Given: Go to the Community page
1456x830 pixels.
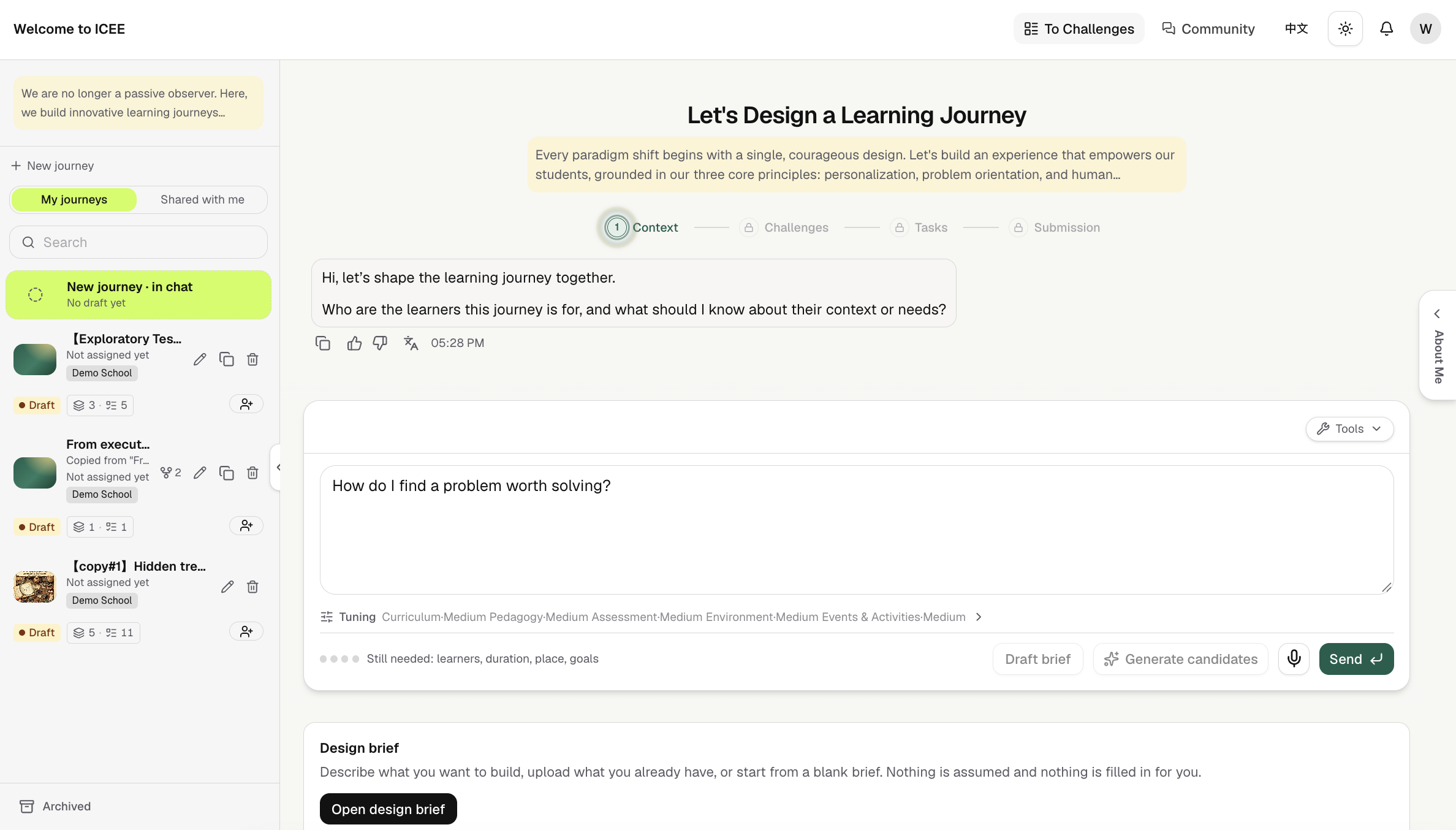Looking at the screenshot, I should click(x=1208, y=29).
